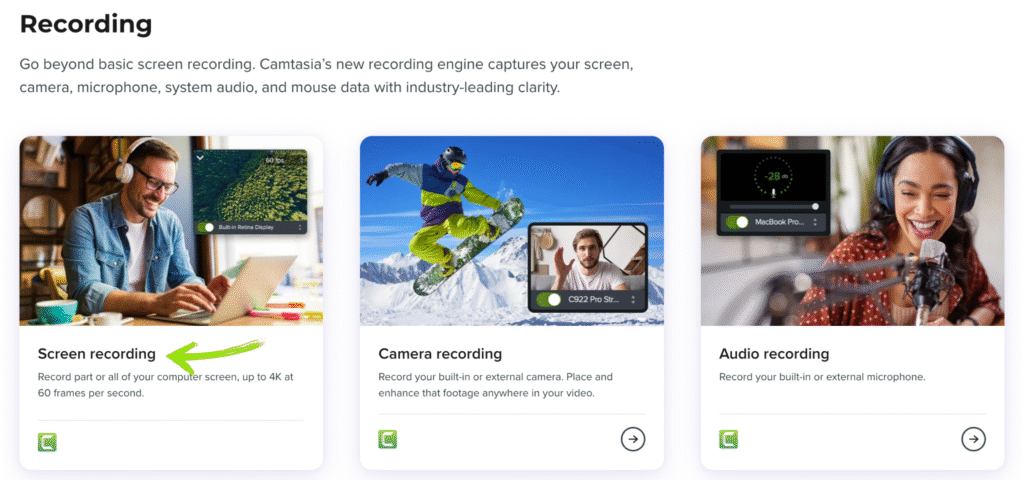Collapse the screen preview with the chevron

200,158
